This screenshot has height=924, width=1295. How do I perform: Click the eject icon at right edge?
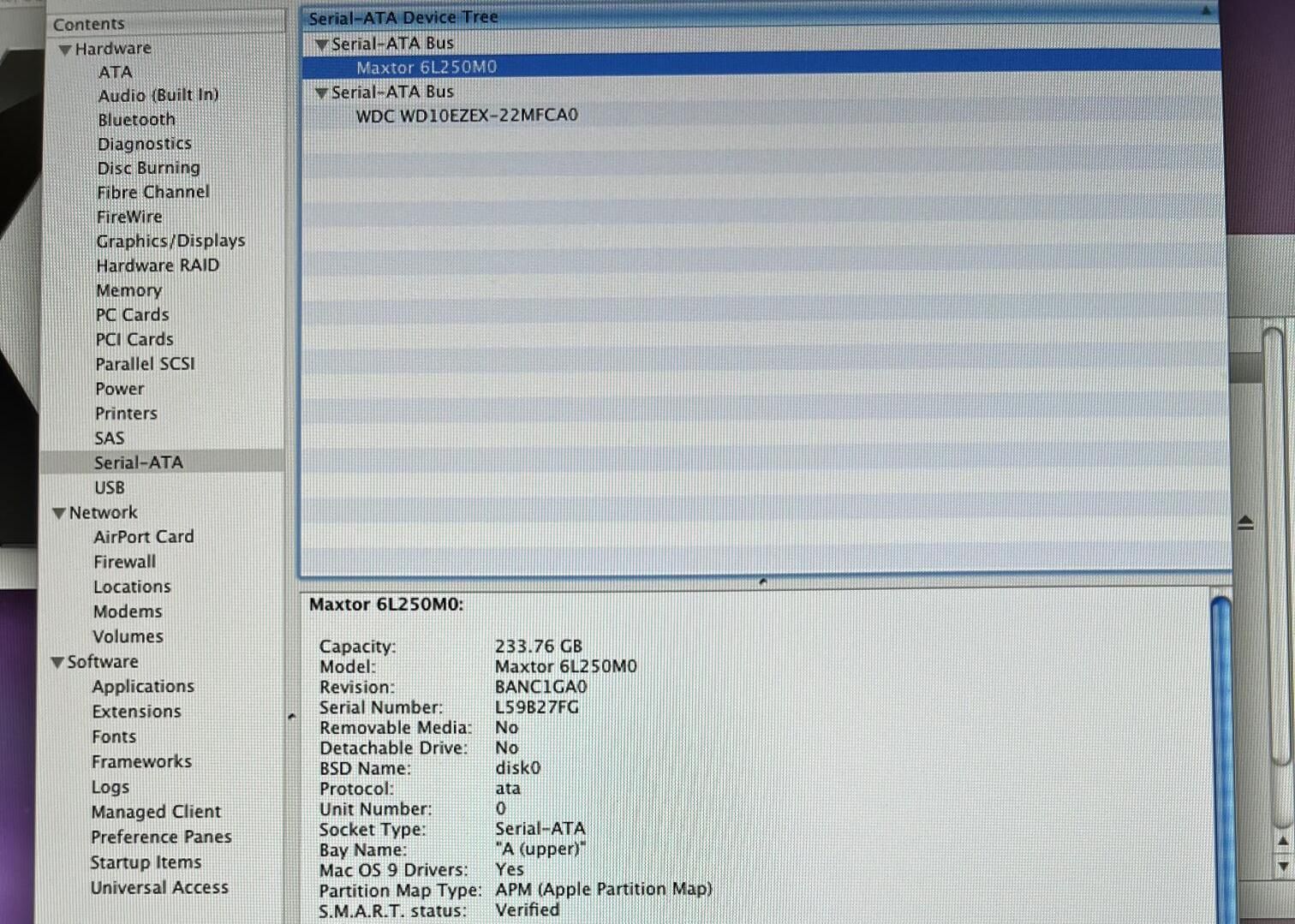pyautogui.click(x=1246, y=522)
